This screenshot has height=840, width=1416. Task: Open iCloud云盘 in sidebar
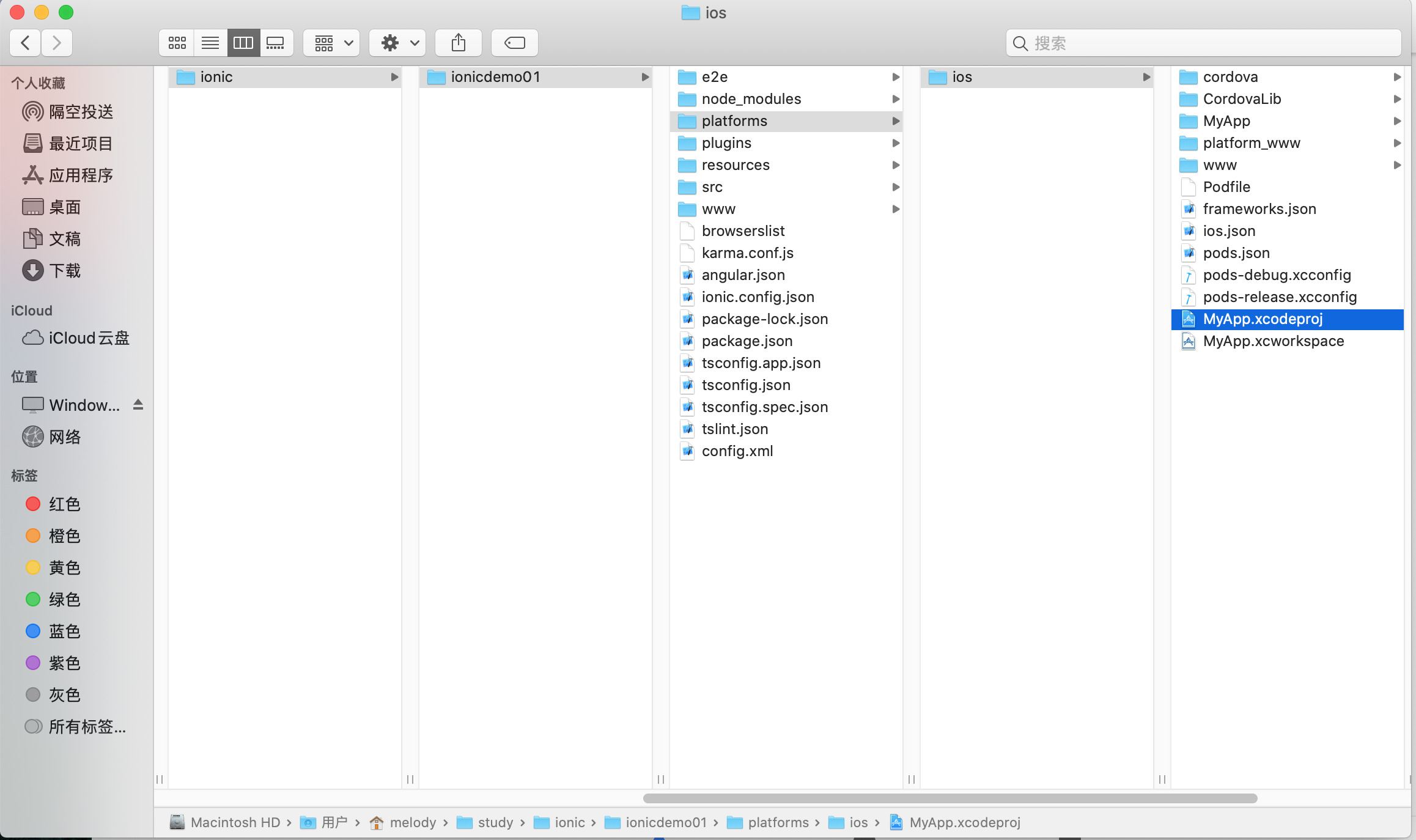point(76,338)
